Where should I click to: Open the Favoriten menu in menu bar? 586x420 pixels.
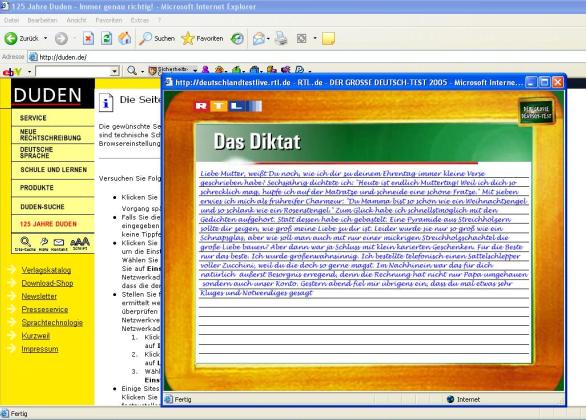click(x=109, y=20)
